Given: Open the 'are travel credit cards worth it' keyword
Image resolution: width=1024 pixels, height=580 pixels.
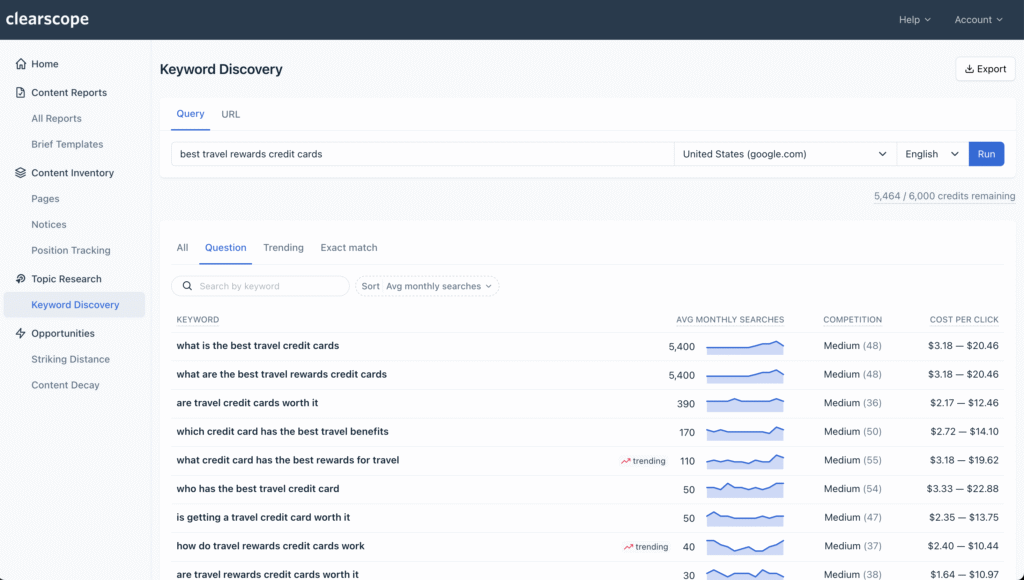Looking at the screenshot, I should (x=249, y=404).
